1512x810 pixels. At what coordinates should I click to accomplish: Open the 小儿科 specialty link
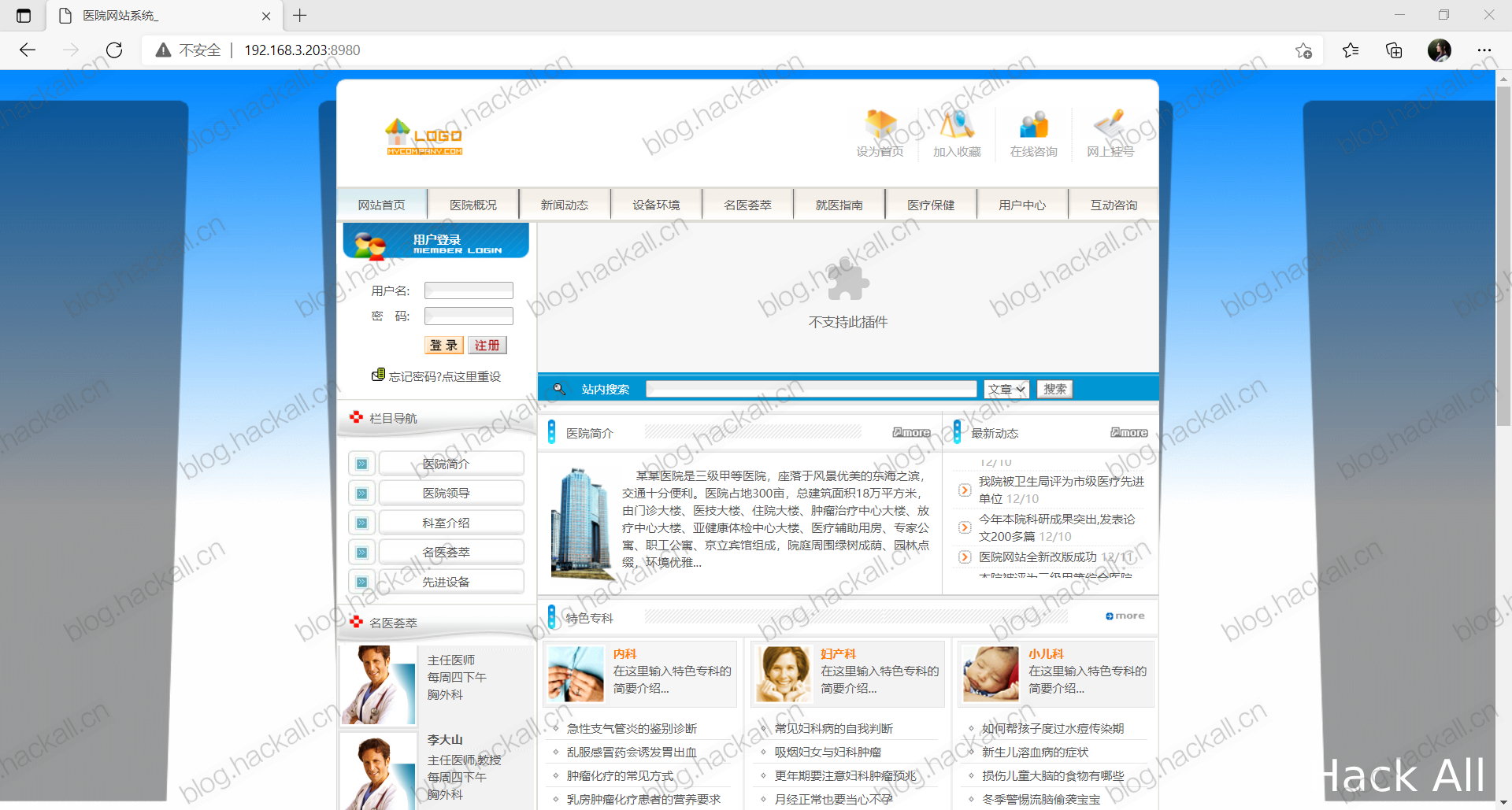pyautogui.click(x=1046, y=653)
